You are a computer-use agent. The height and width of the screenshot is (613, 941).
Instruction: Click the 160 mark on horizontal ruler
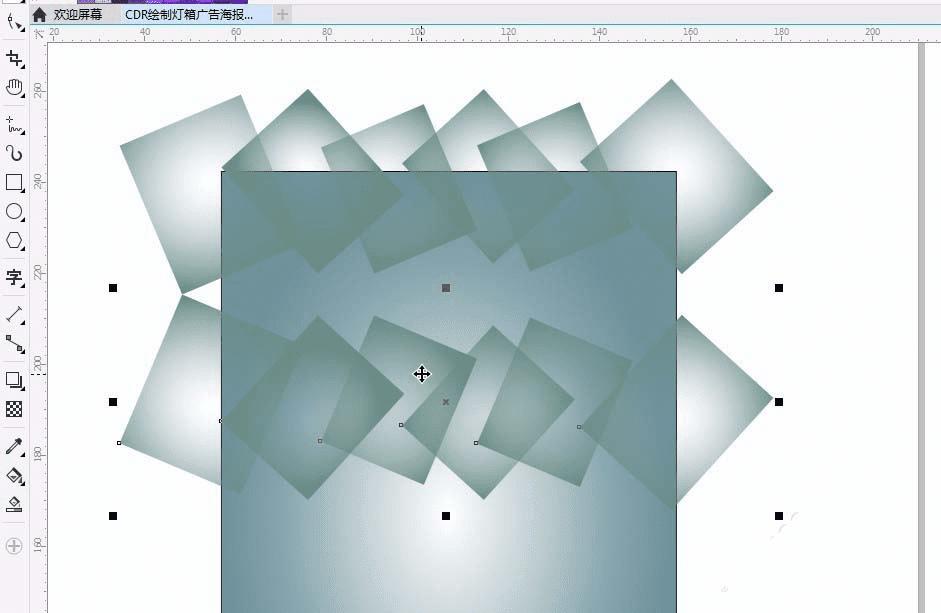tap(690, 31)
